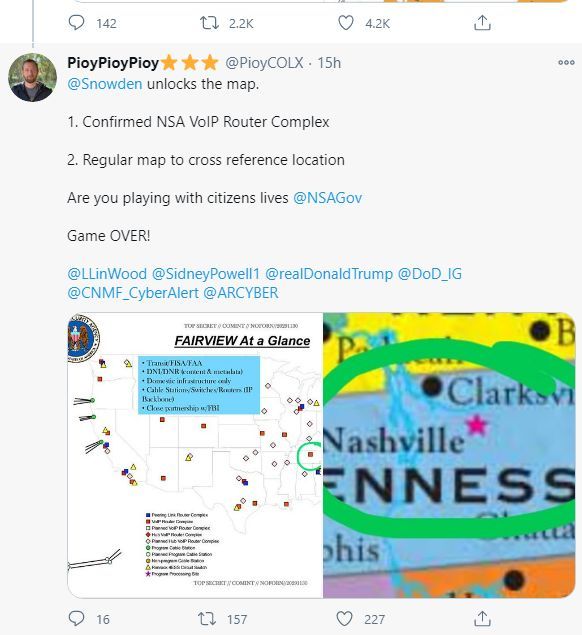582x635 pixels.
Task: Open PioyPioyPioy profile picture avatar
Action: tap(32, 77)
